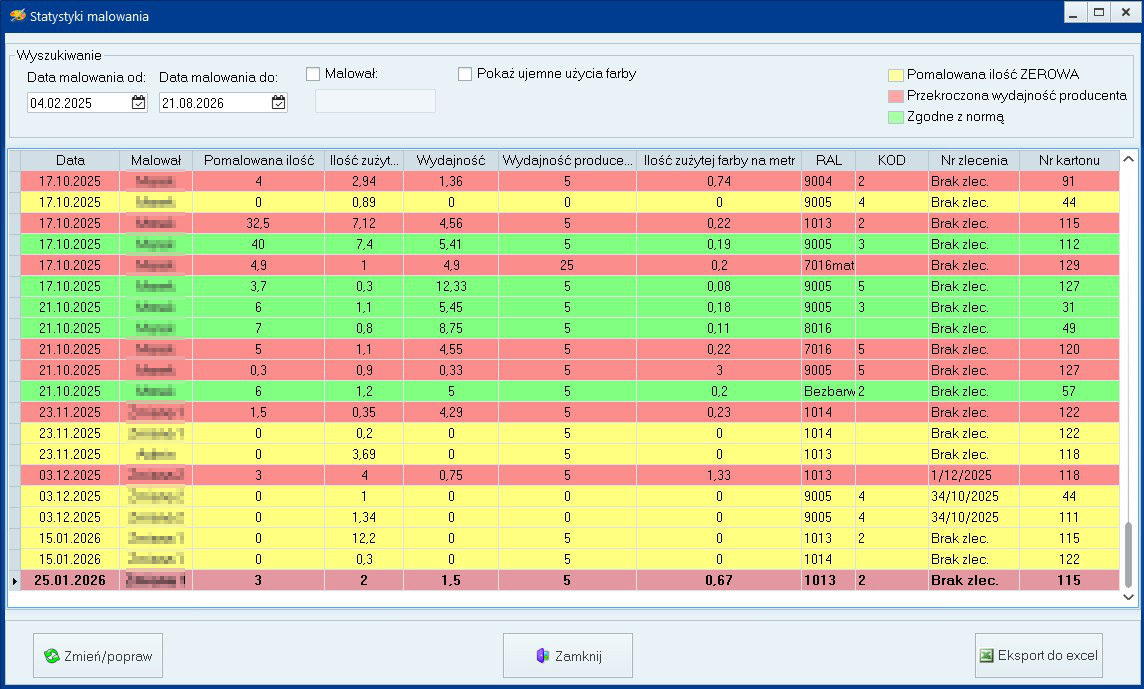Select row with order 1/12/2025
The image size is (1144, 689).
point(570,475)
